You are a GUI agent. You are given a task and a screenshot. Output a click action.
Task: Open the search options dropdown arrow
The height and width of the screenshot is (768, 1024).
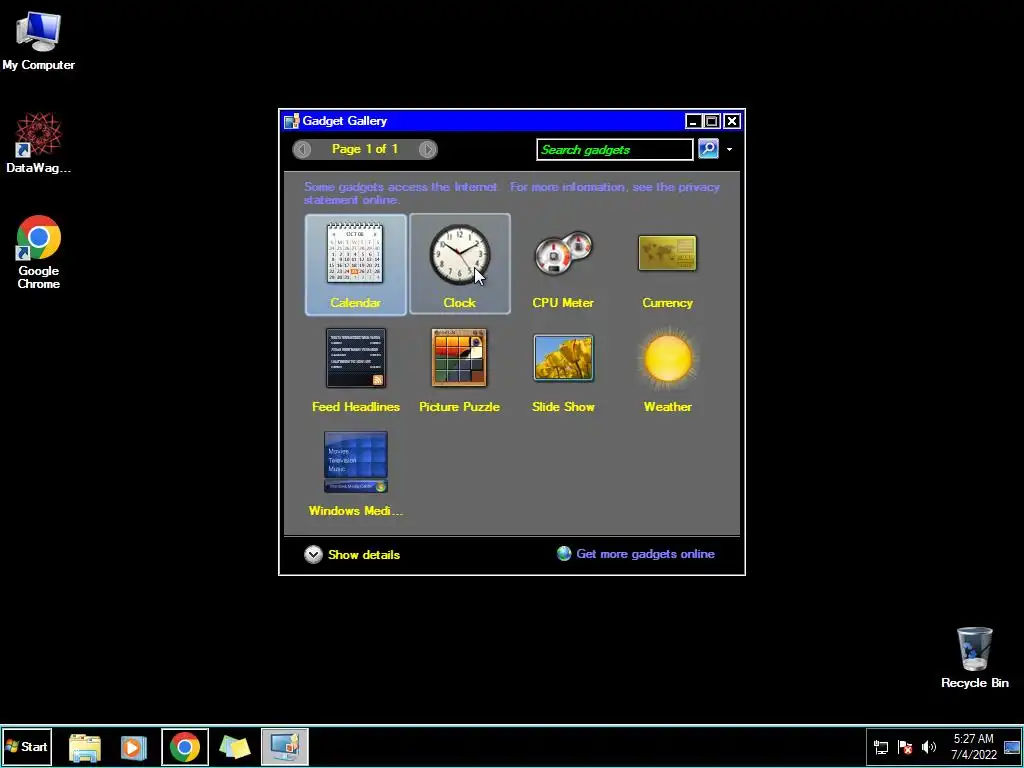pos(729,150)
